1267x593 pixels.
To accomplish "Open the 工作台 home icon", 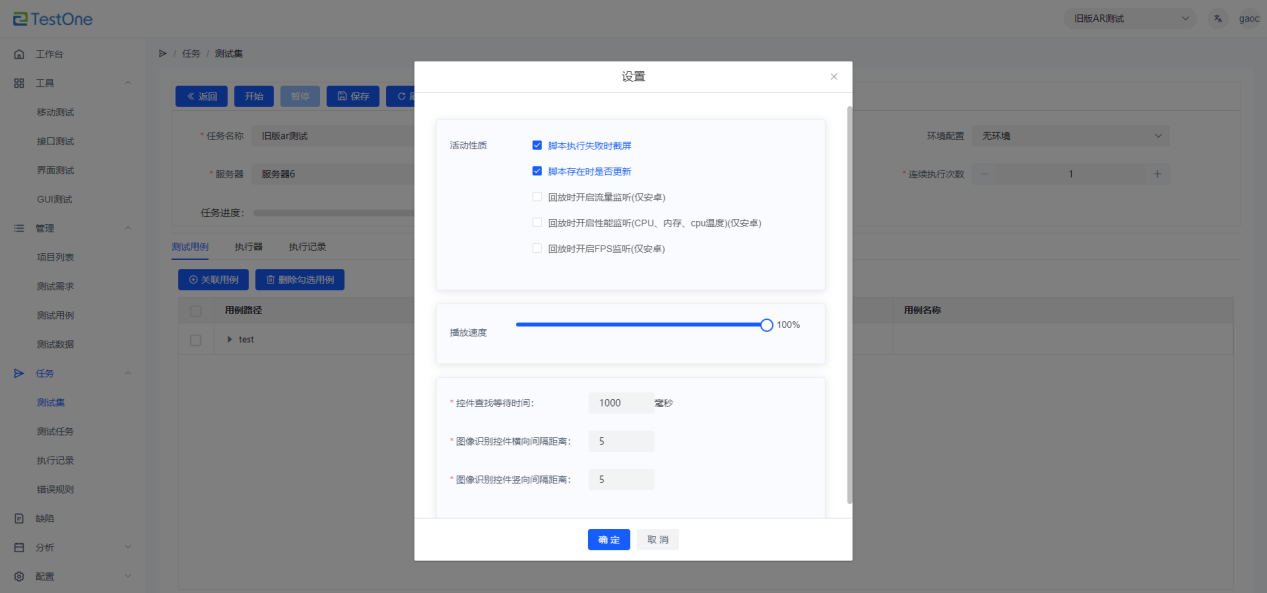I will click(19, 54).
